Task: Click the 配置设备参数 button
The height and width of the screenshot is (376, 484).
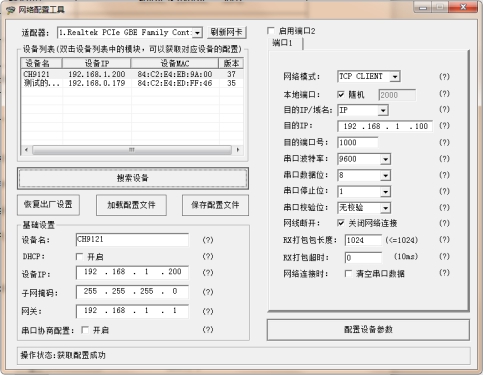Action: coord(368,330)
